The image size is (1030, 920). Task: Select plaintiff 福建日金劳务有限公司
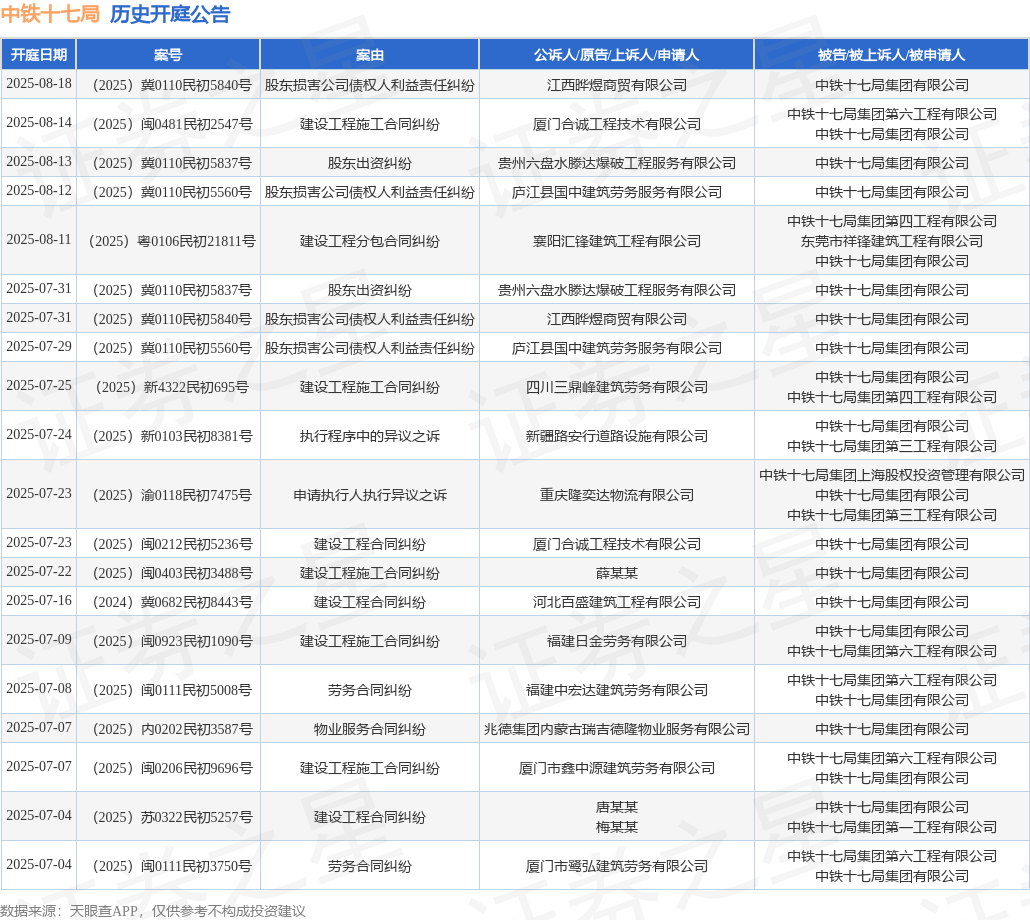click(617, 642)
